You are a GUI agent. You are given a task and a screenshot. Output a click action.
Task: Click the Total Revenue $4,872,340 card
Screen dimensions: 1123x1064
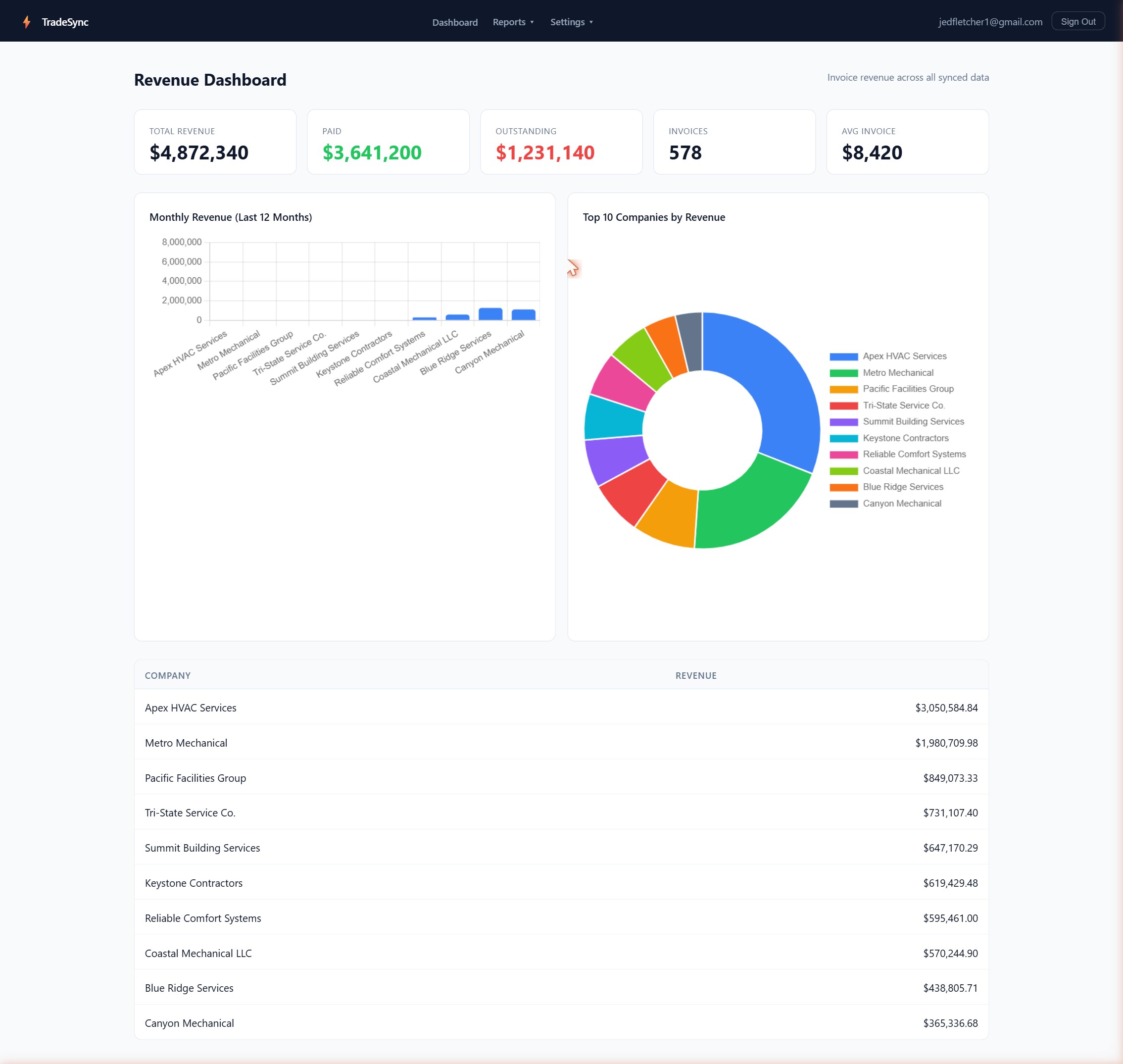tap(215, 142)
